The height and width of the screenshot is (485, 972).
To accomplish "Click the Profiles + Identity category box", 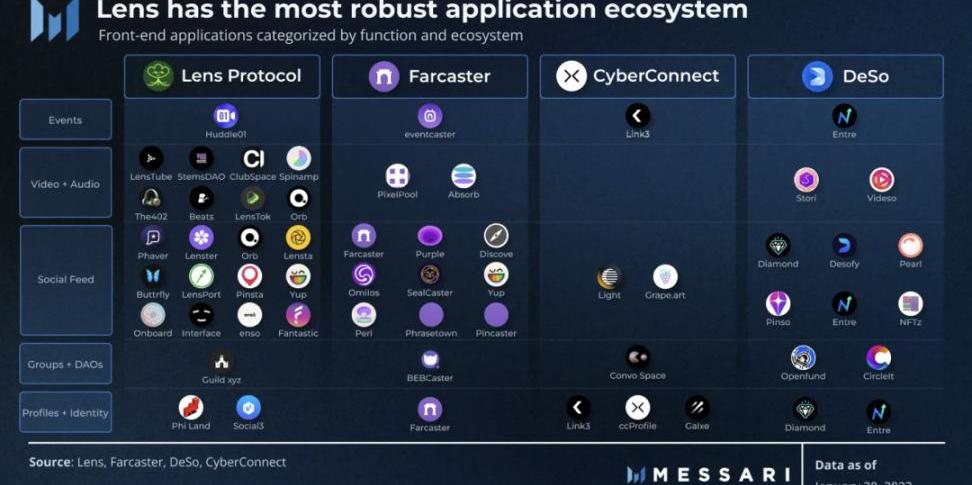I will (66, 412).
